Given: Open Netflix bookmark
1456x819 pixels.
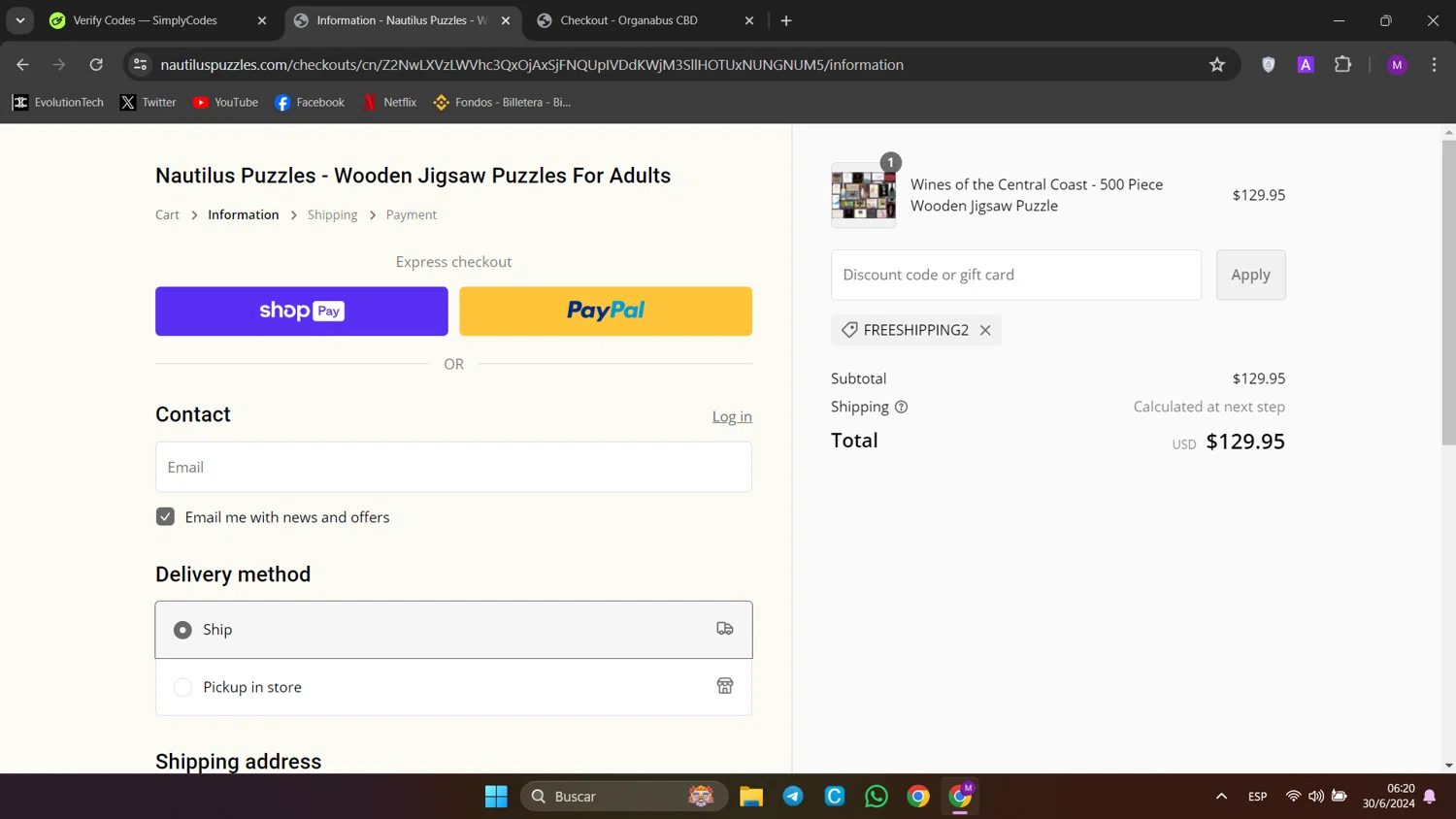Looking at the screenshot, I should 389,102.
